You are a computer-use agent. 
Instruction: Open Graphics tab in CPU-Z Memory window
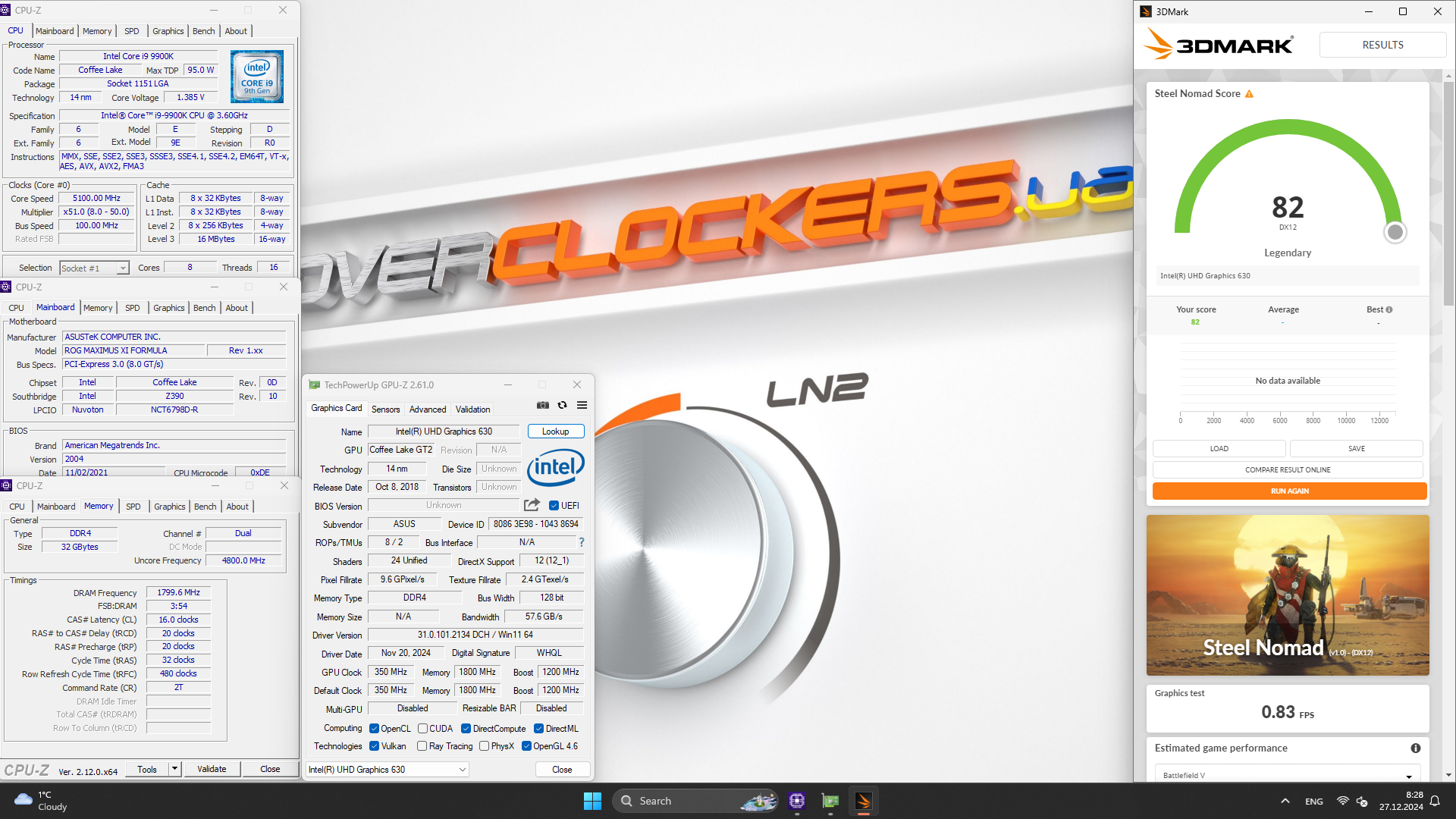(169, 507)
